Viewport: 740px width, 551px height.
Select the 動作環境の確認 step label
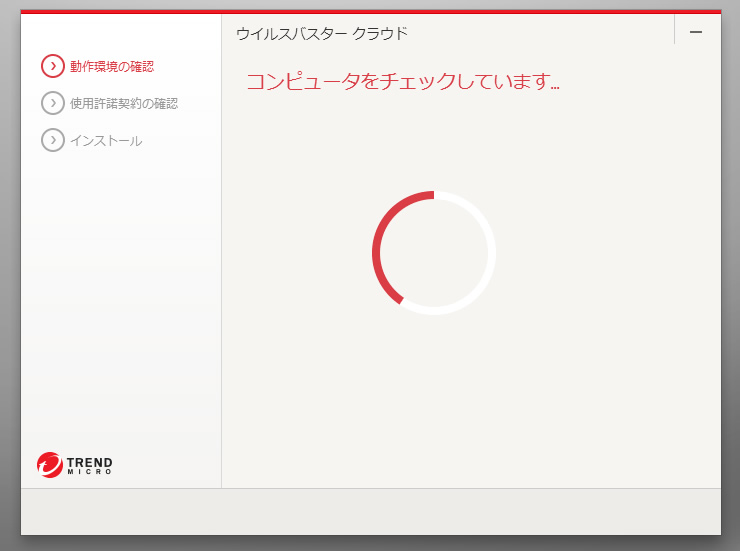[112, 67]
